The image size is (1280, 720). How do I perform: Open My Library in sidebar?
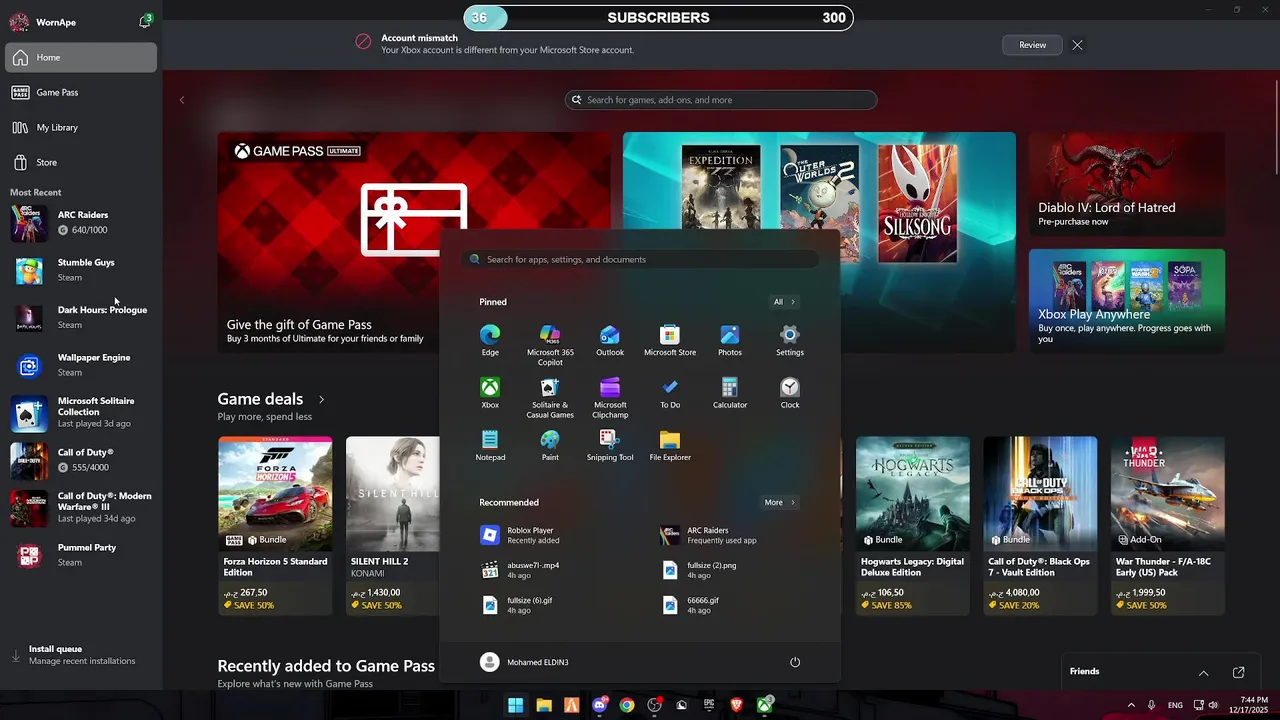(81, 127)
